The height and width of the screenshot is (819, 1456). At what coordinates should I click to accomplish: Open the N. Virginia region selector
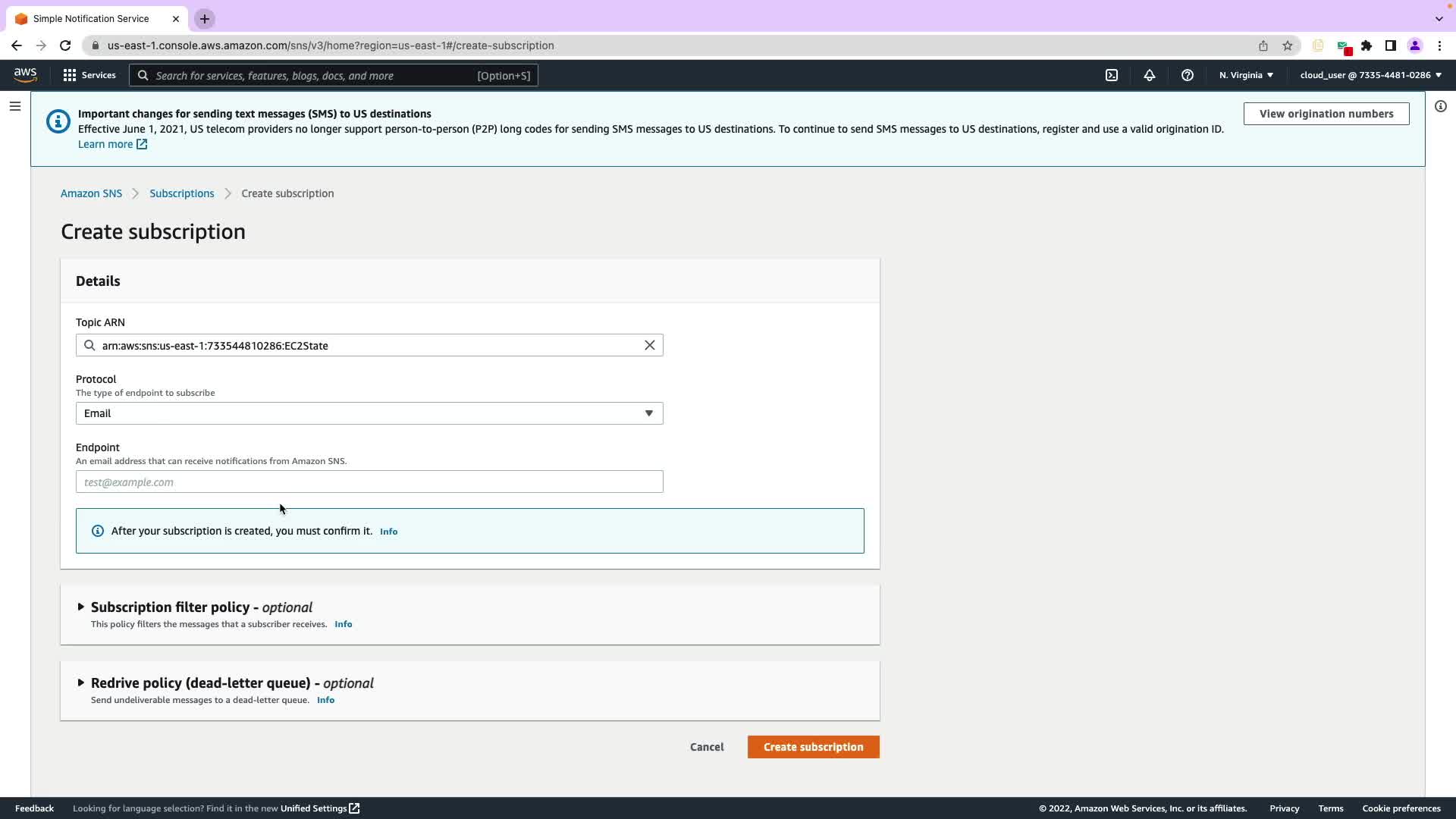click(1246, 75)
